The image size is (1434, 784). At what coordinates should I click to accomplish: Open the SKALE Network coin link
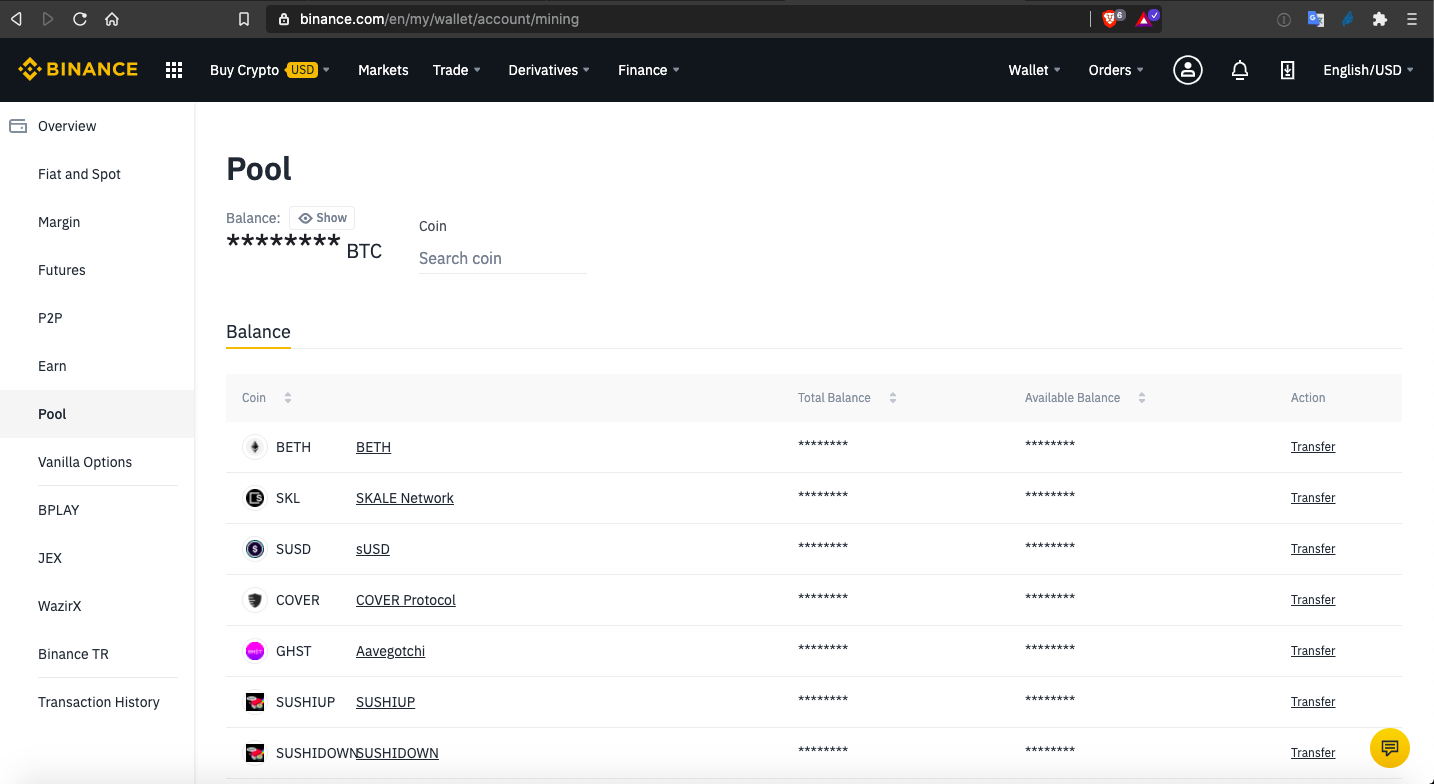tap(405, 498)
